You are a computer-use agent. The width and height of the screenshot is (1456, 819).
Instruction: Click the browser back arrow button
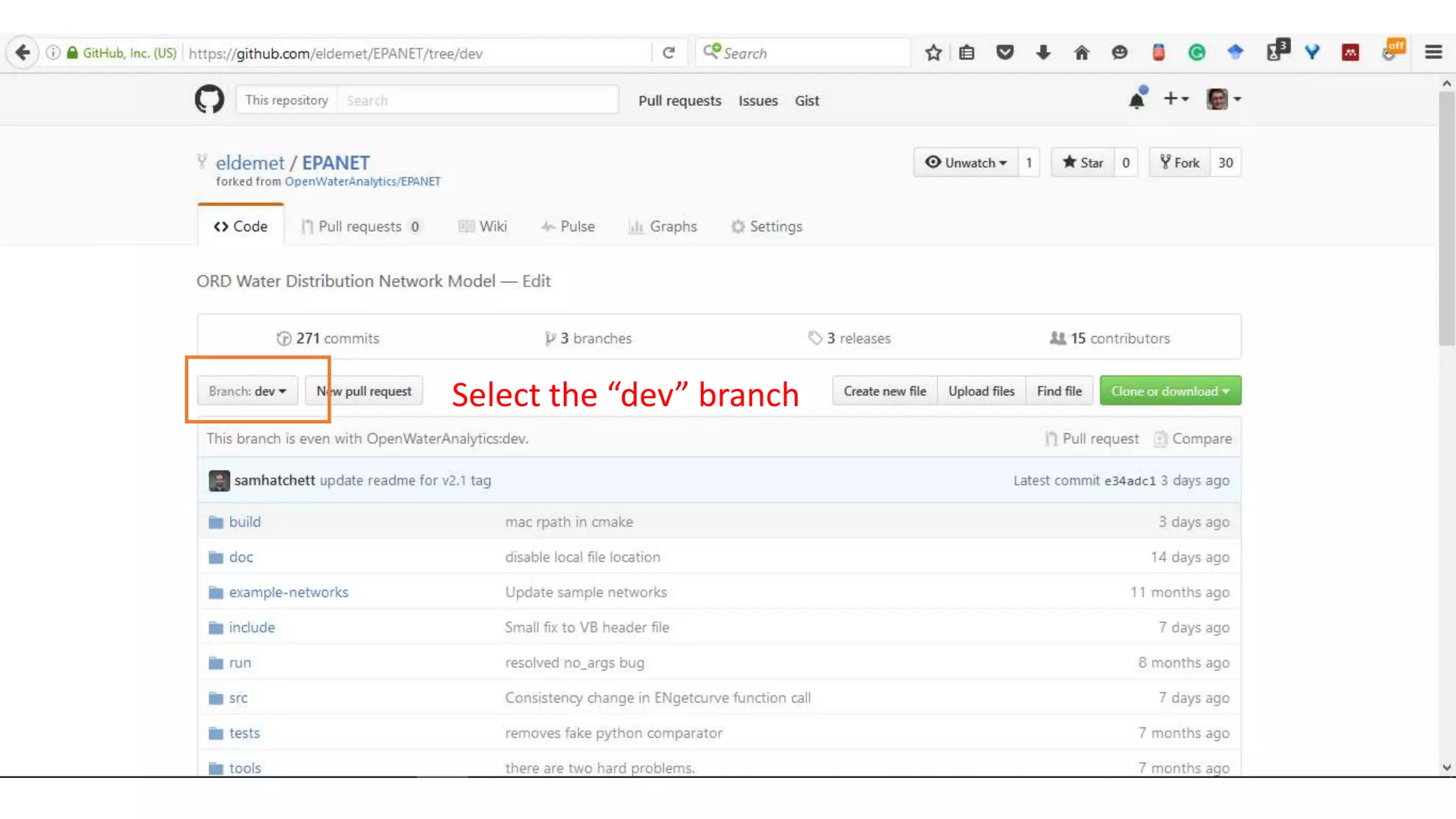coord(22,53)
